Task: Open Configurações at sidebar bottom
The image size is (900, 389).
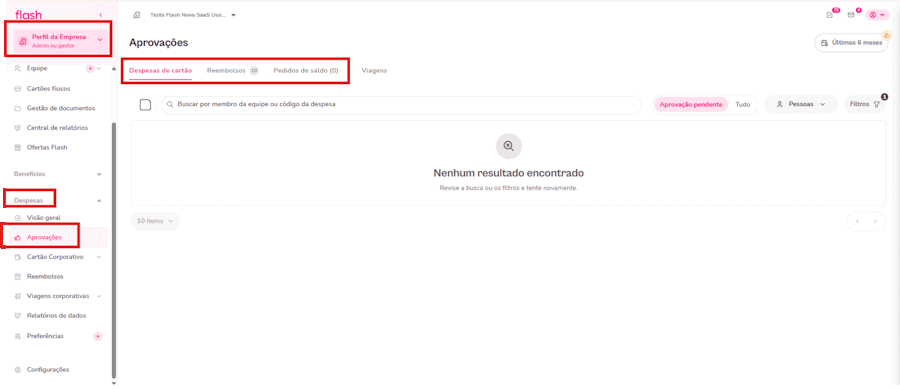Action: point(48,369)
